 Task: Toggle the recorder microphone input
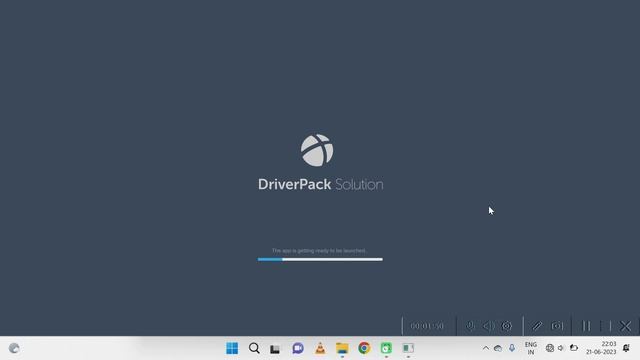(470, 326)
